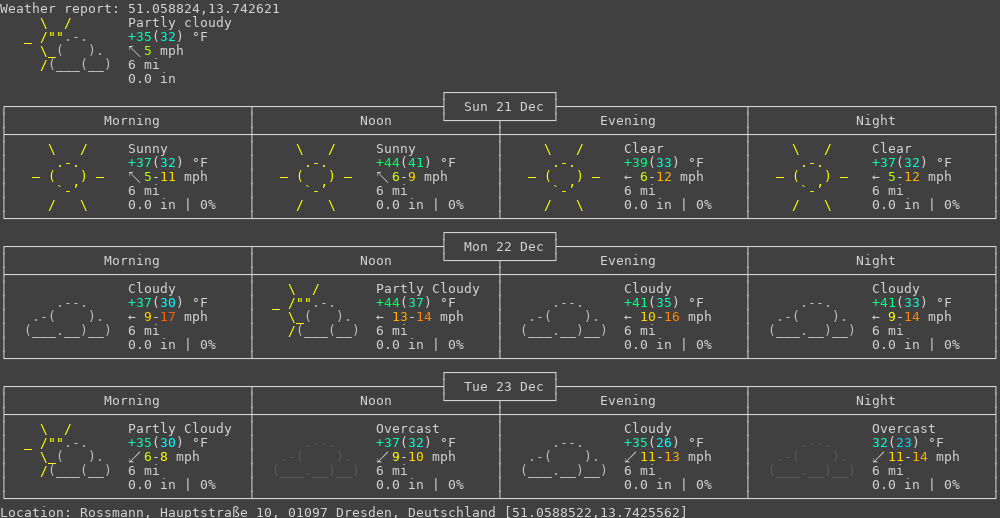Click the Weather report coordinates heading
Viewport: 1000px width, 518px height.
[x=140, y=9]
